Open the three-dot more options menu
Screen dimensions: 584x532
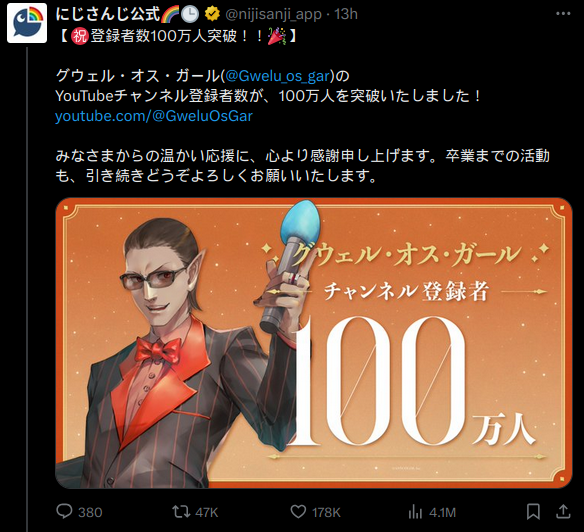pos(563,14)
